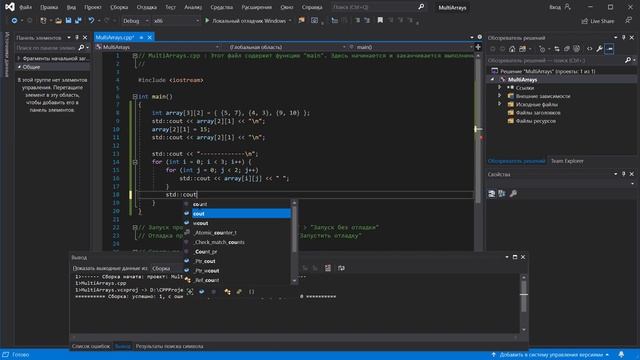Click Sync with Active Document icon
Screen dimensions: 640x360
coord(557,49)
